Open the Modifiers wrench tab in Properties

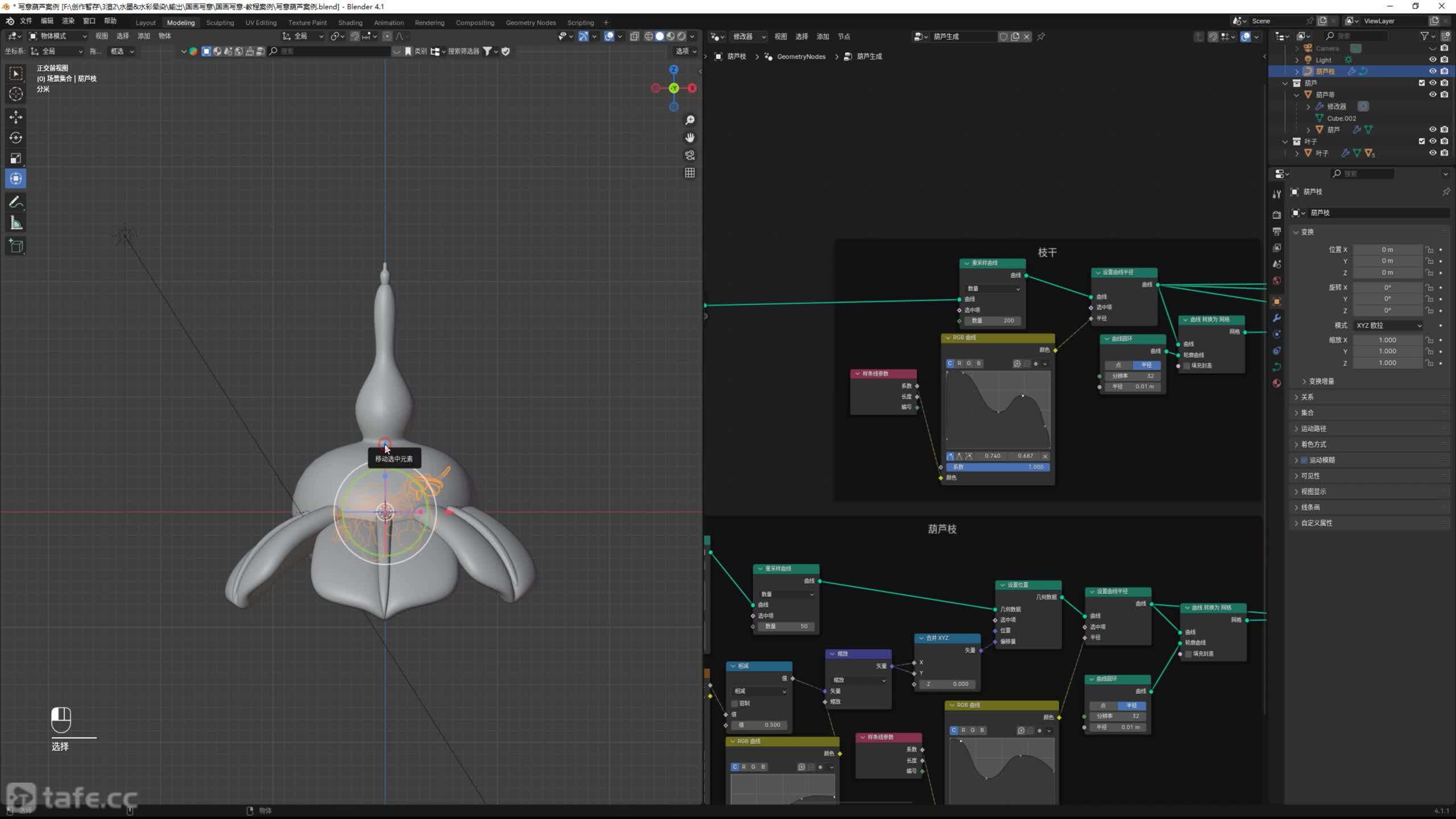click(1277, 318)
